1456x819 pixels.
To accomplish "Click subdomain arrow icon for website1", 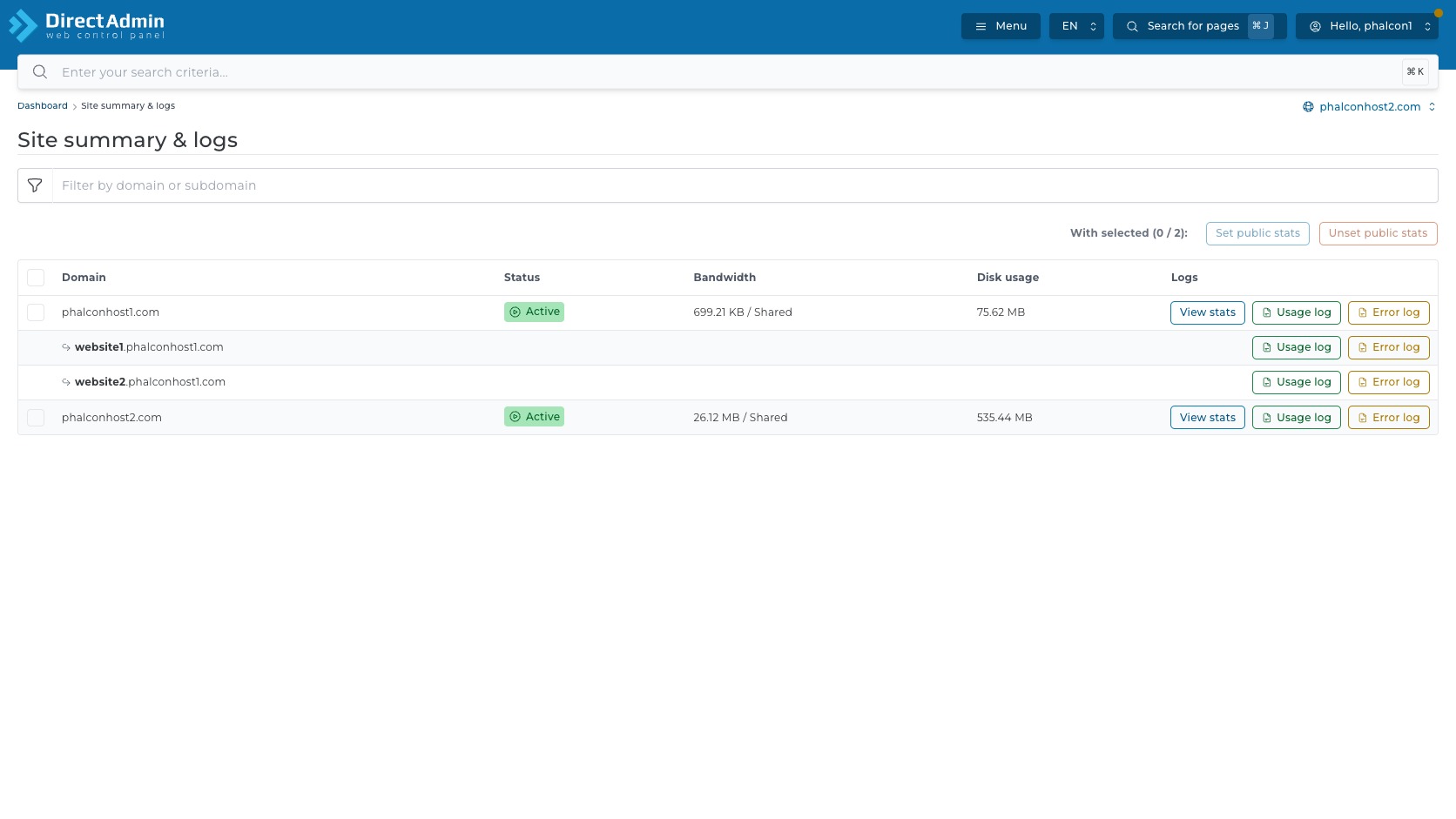I will tap(66, 347).
